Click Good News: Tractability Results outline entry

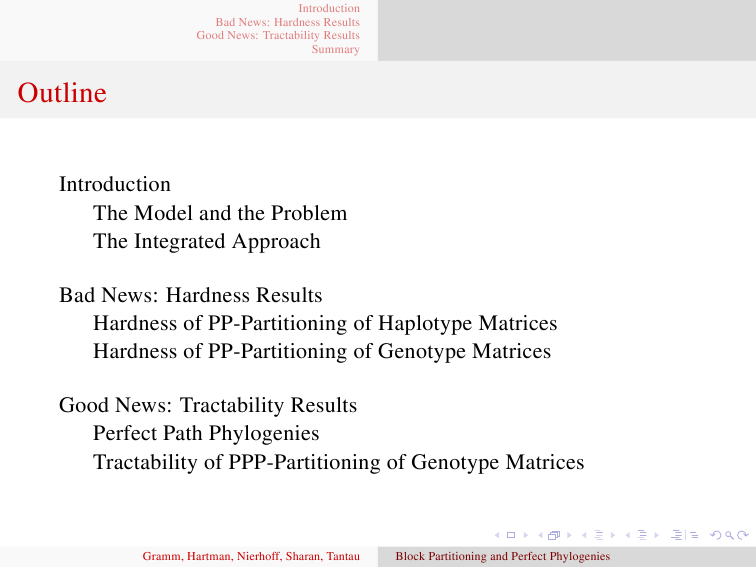[x=208, y=405]
